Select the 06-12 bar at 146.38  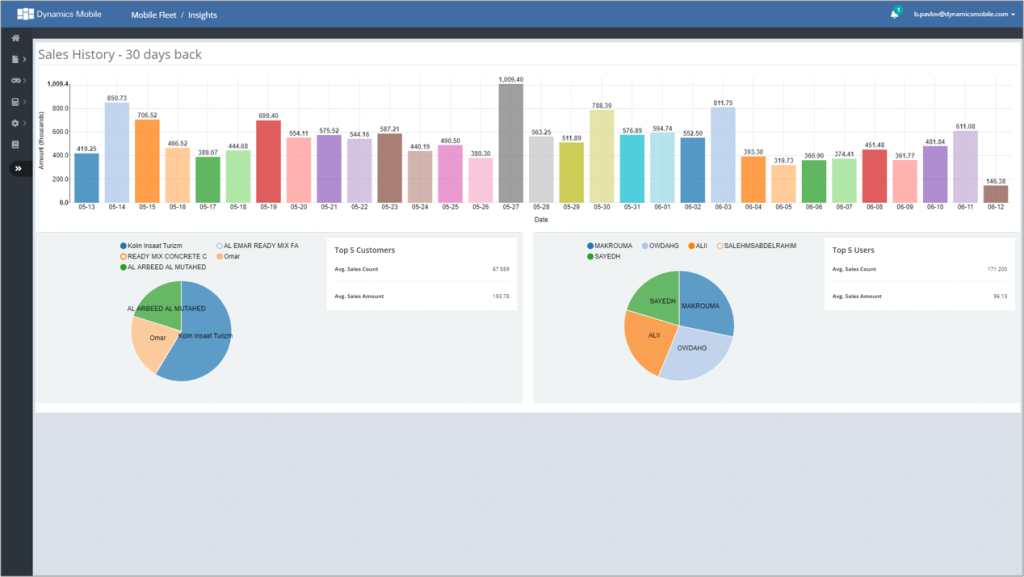pos(996,194)
